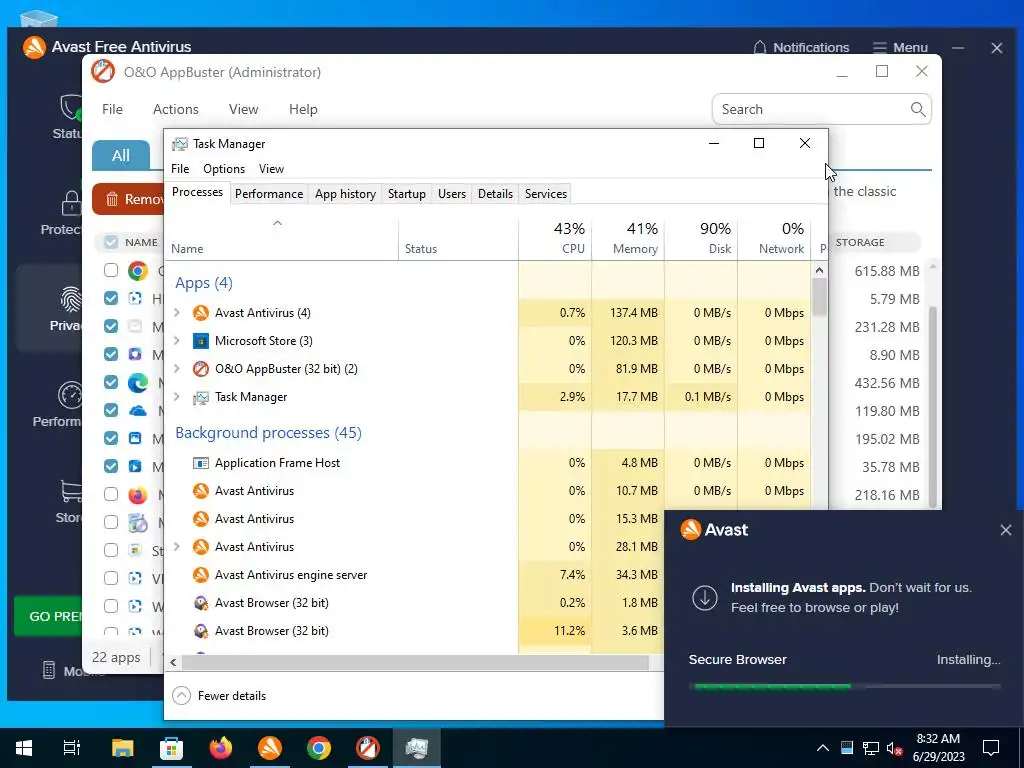Click the Task Manager process row icon
Image resolution: width=1024 pixels, height=768 pixels.
click(200, 397)
